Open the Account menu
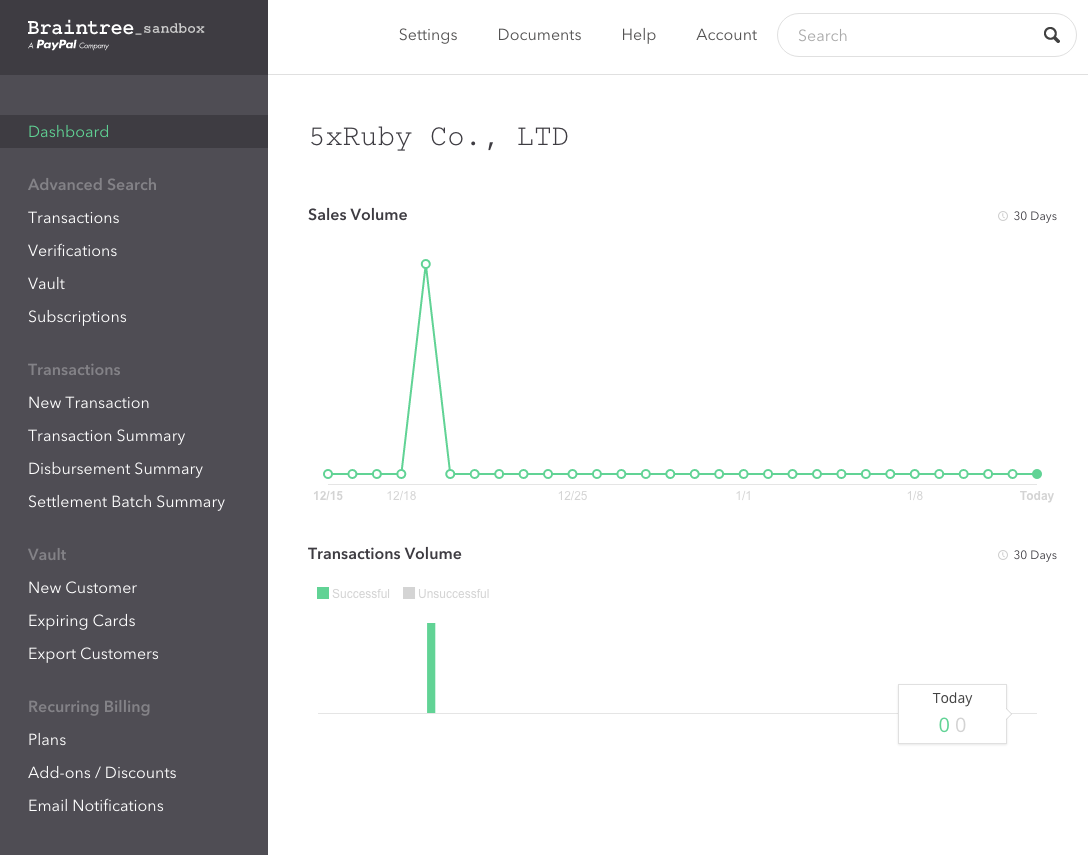 [726, 35]
